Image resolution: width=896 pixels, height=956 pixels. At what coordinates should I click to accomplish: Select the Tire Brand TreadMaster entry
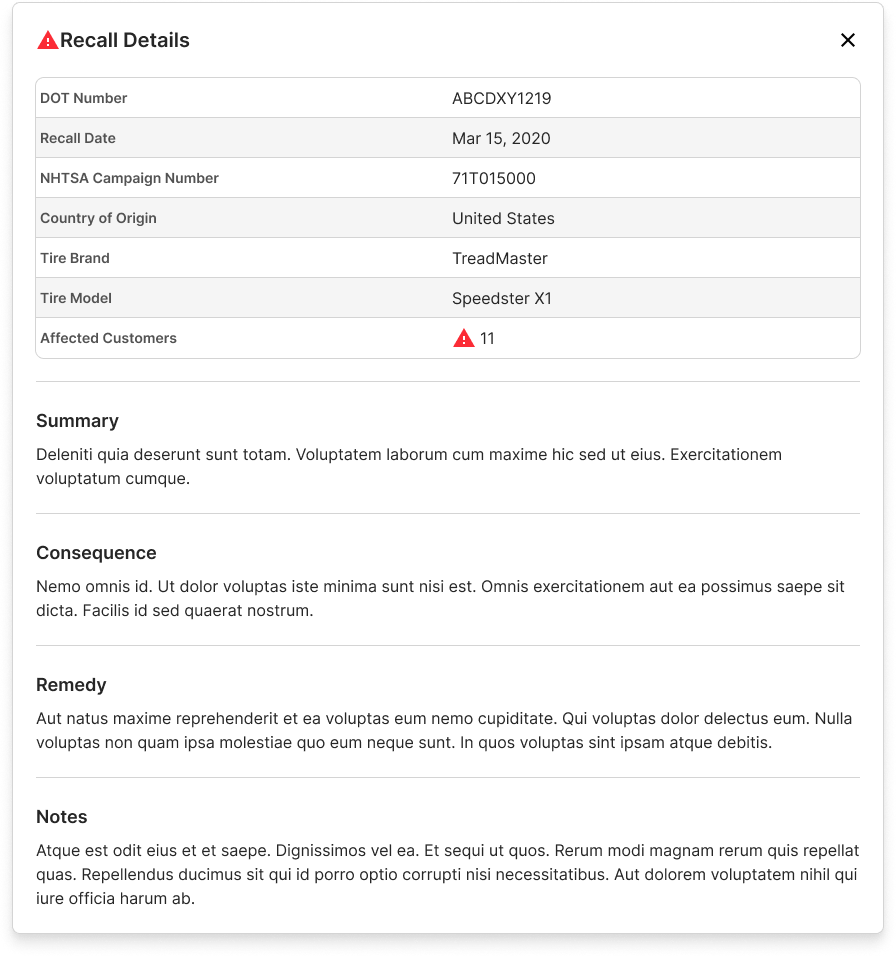click(x=500, y=258)
